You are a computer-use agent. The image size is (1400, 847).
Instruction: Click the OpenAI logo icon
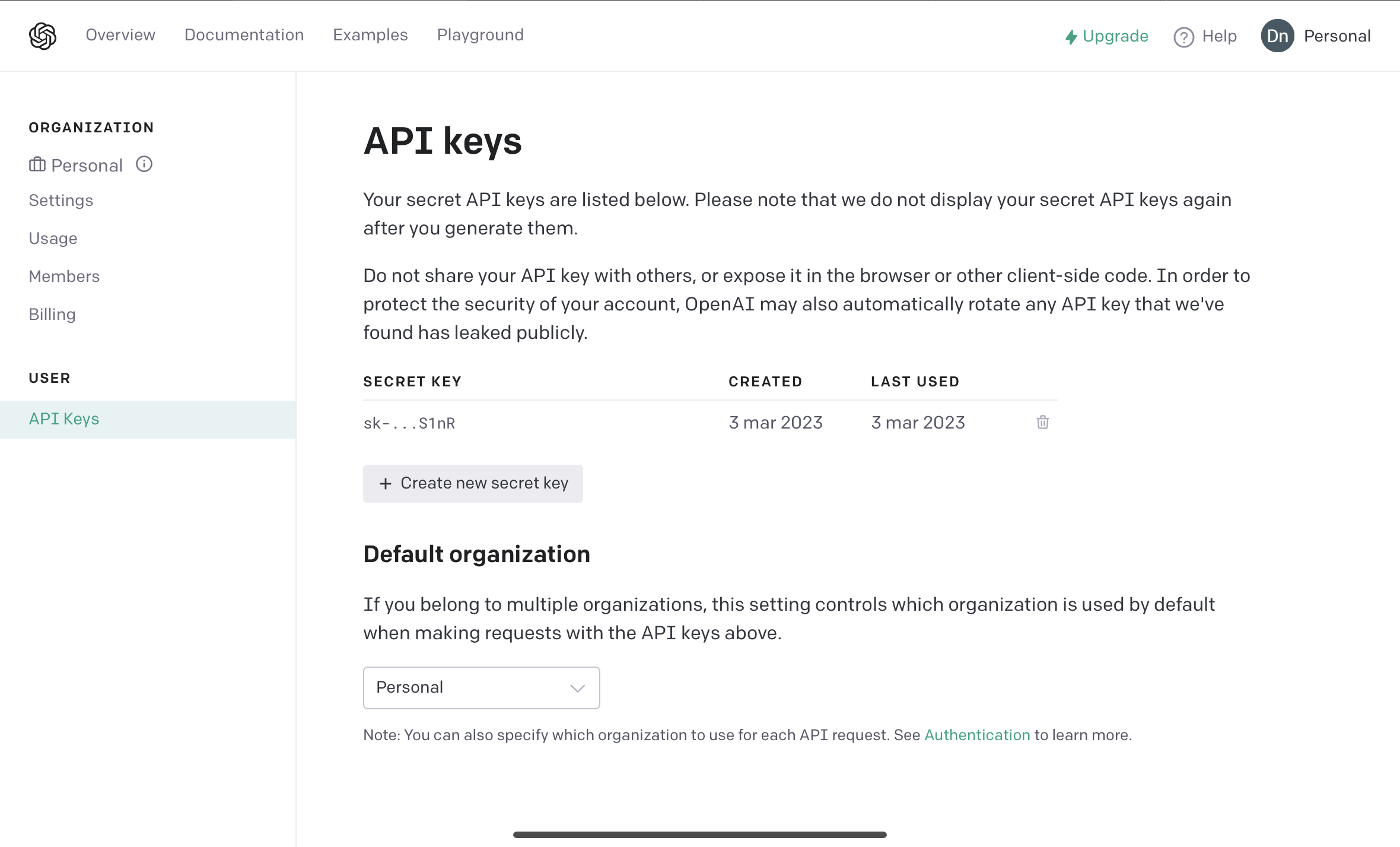click(43, 36)
